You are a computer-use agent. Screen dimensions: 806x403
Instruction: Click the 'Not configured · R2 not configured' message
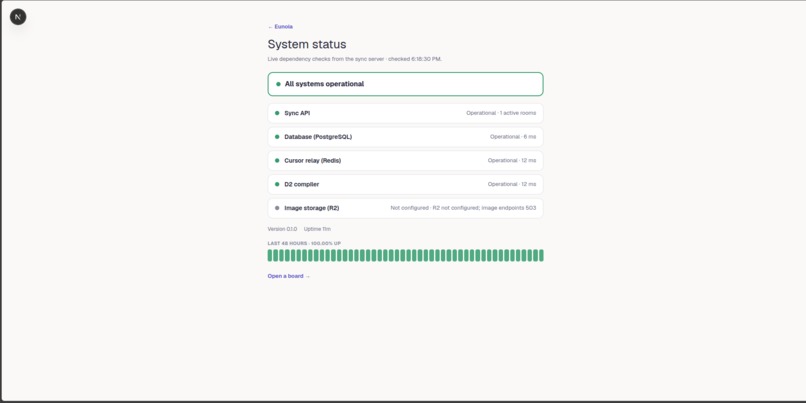463,208
